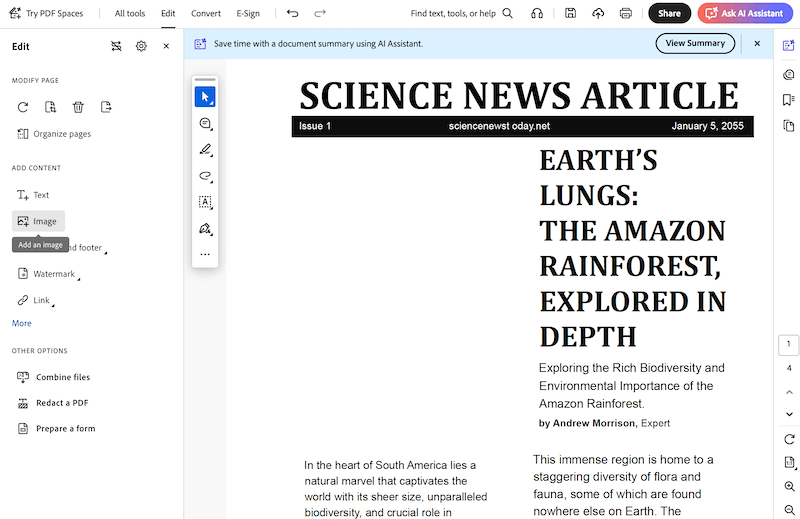Screen dimensions: 800x519
Task: Select the Image tool in Add Content
Action: coord(38,221)
